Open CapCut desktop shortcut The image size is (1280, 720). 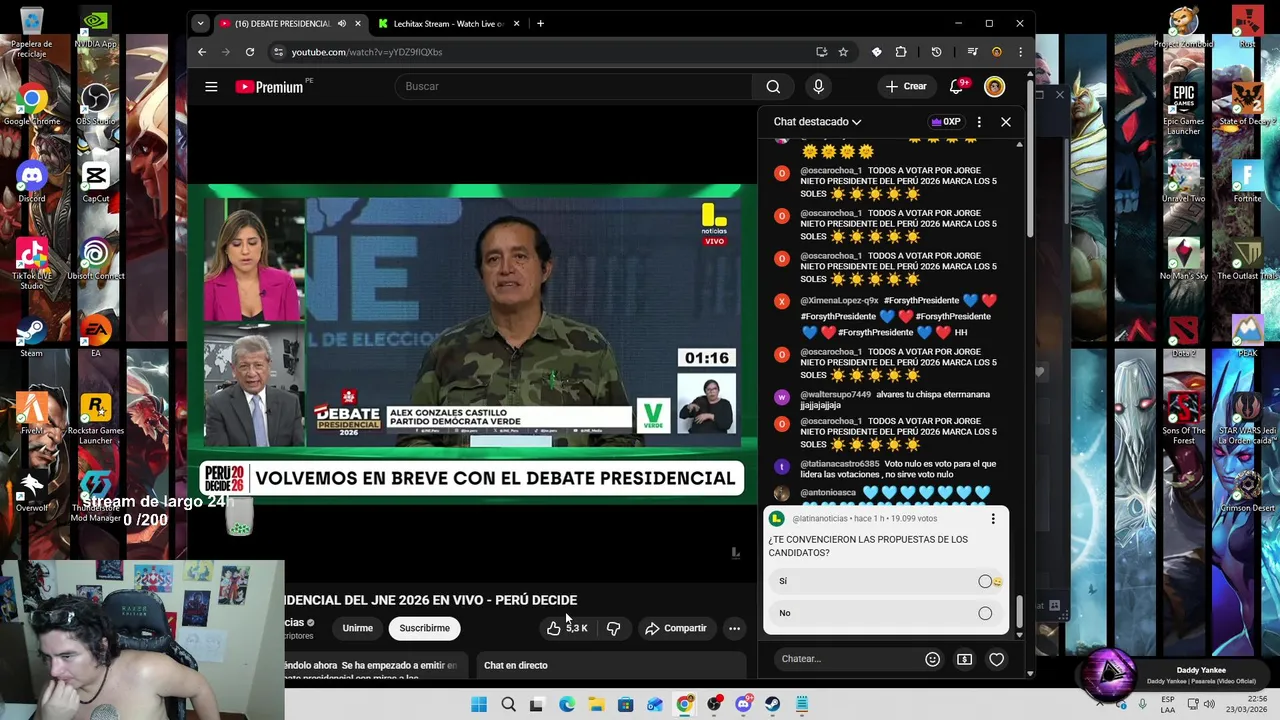point(95,181)
